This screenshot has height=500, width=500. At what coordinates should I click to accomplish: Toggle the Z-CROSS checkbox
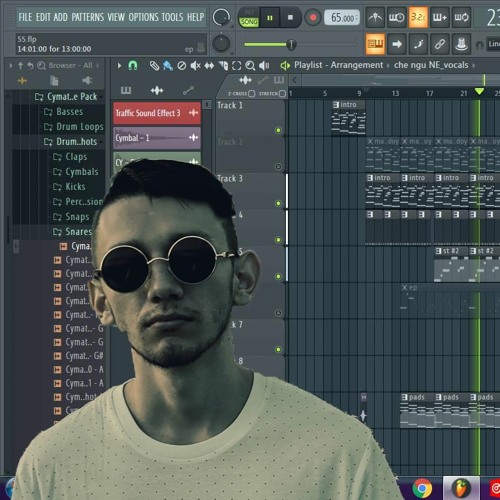pos(252,94)
